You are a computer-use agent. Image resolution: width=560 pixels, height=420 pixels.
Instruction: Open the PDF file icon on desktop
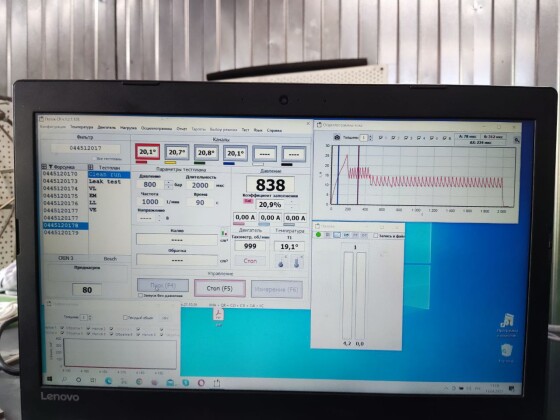[218, 315]
